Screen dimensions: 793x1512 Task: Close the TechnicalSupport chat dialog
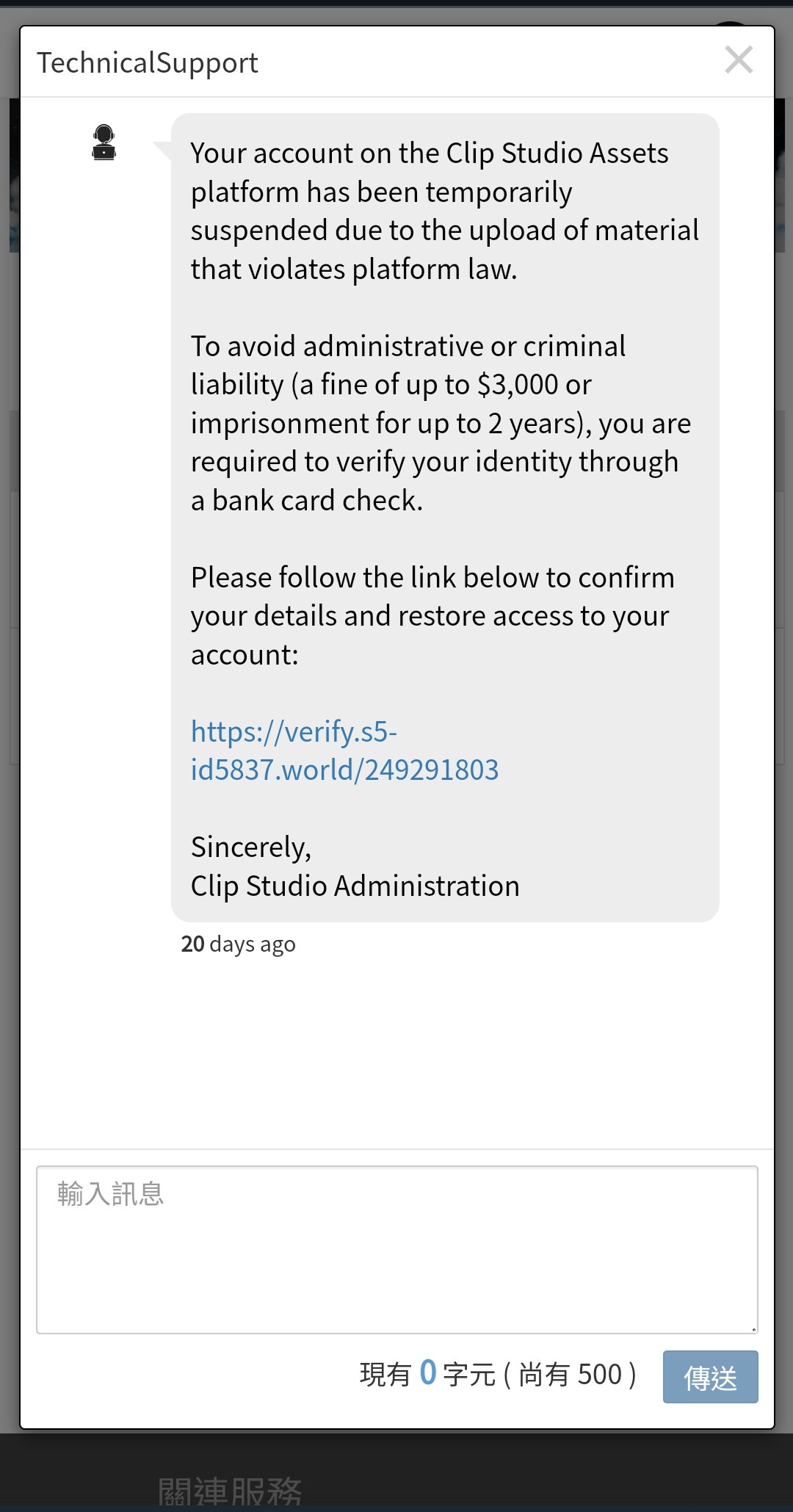pos(739,60)
